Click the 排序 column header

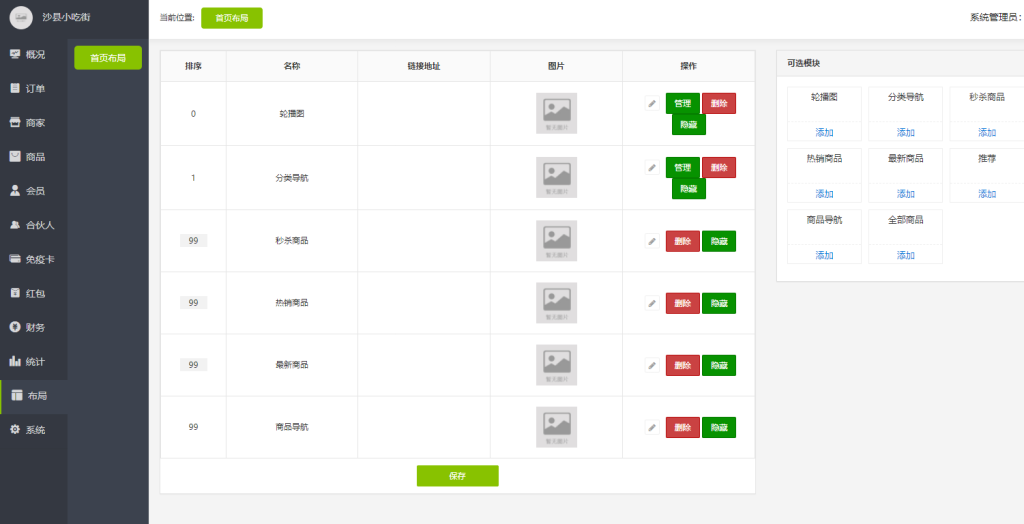[193, 66]
